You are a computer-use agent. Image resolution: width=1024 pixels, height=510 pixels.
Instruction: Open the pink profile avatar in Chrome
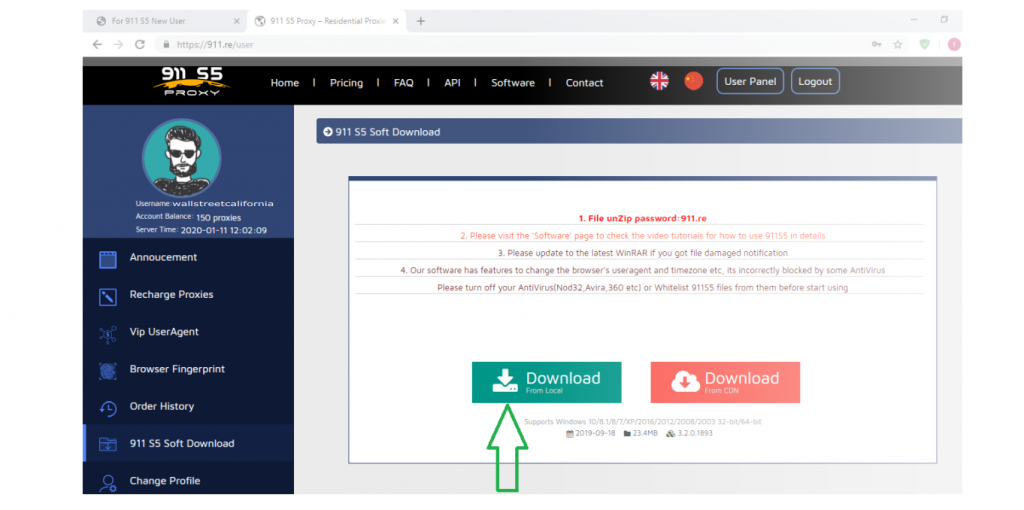point(954,44)
